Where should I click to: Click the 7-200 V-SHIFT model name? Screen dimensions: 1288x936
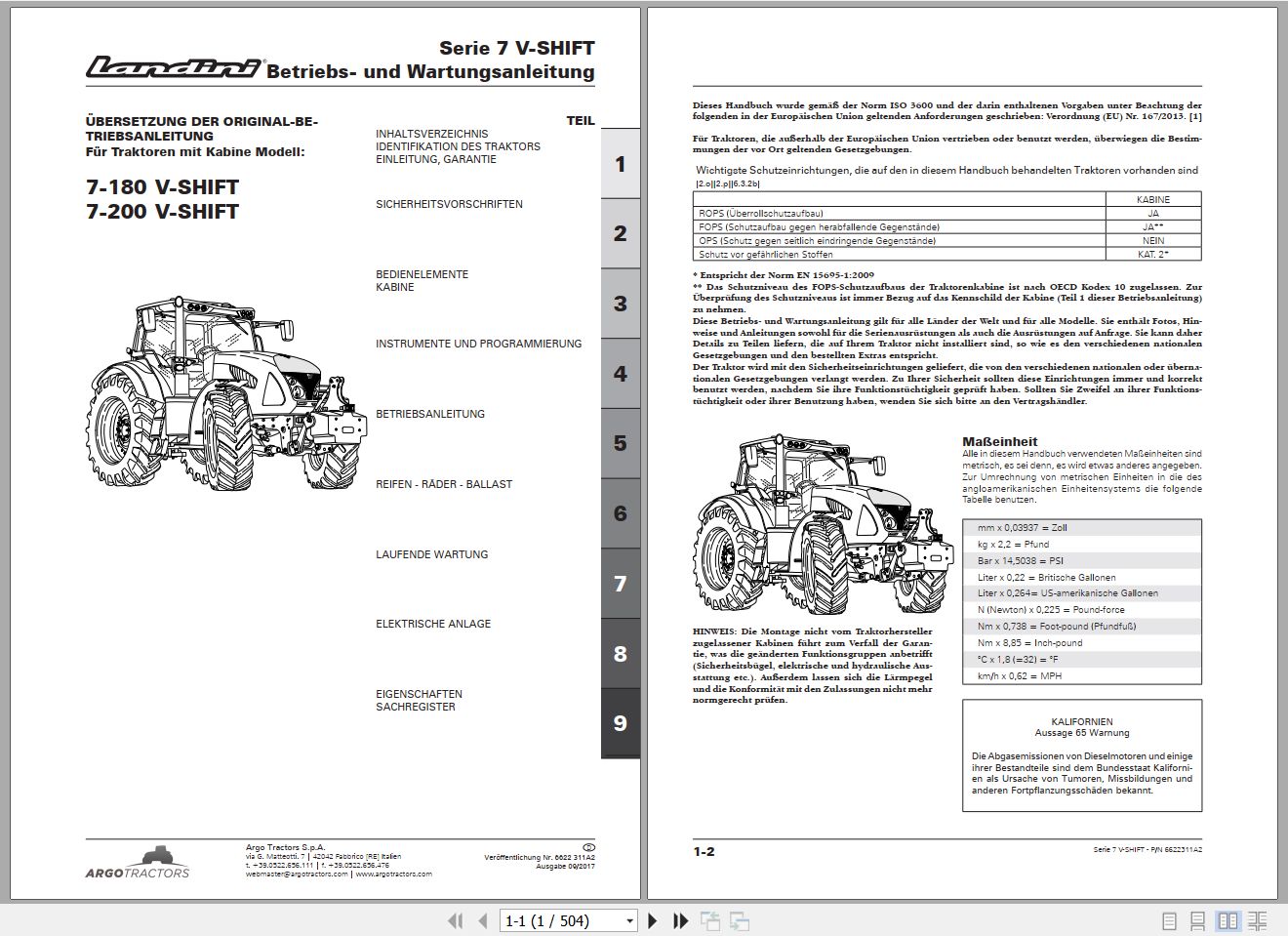click(162, 212)
